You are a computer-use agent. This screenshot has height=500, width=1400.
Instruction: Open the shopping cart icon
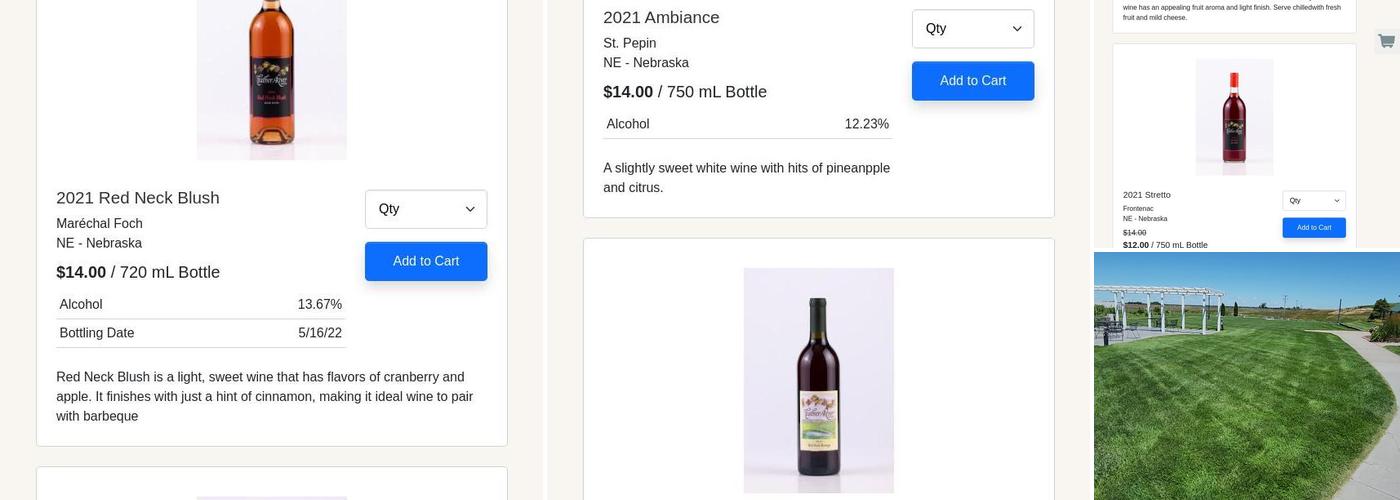(1386, 41)
